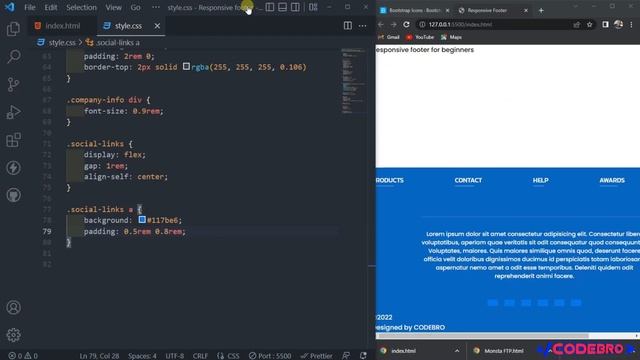Image resolution: width=640 pixels, height=360 pixels.
Task: Open the rgba color swatch on border-top line
Action: (x=186, y=66)
